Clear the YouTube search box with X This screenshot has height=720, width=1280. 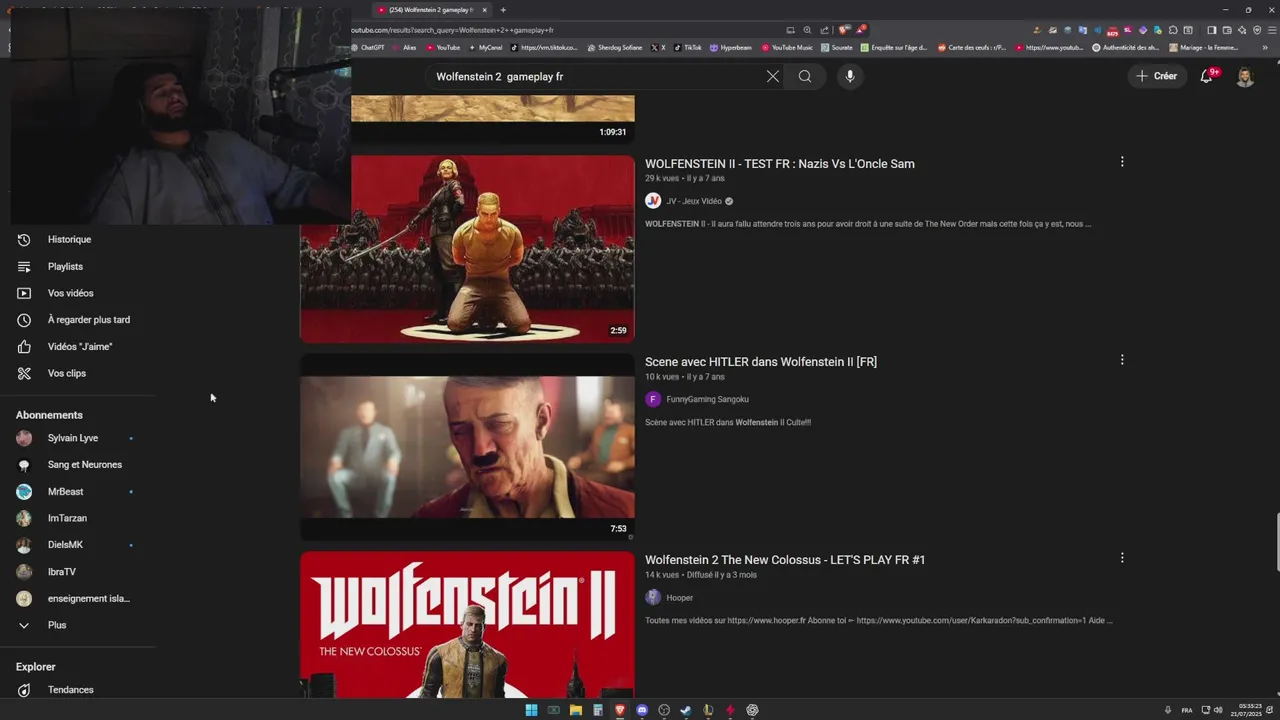[x=773, y=76]
